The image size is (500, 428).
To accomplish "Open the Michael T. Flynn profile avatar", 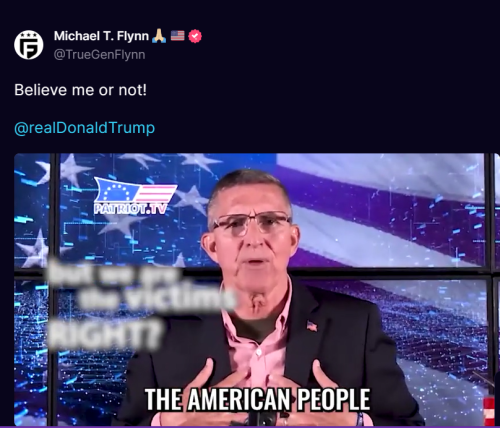I will [29, 45].
